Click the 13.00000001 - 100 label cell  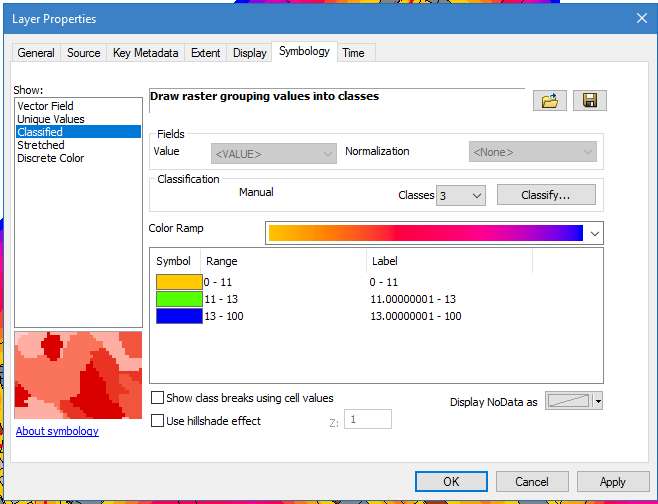click(x=416, y=316)
